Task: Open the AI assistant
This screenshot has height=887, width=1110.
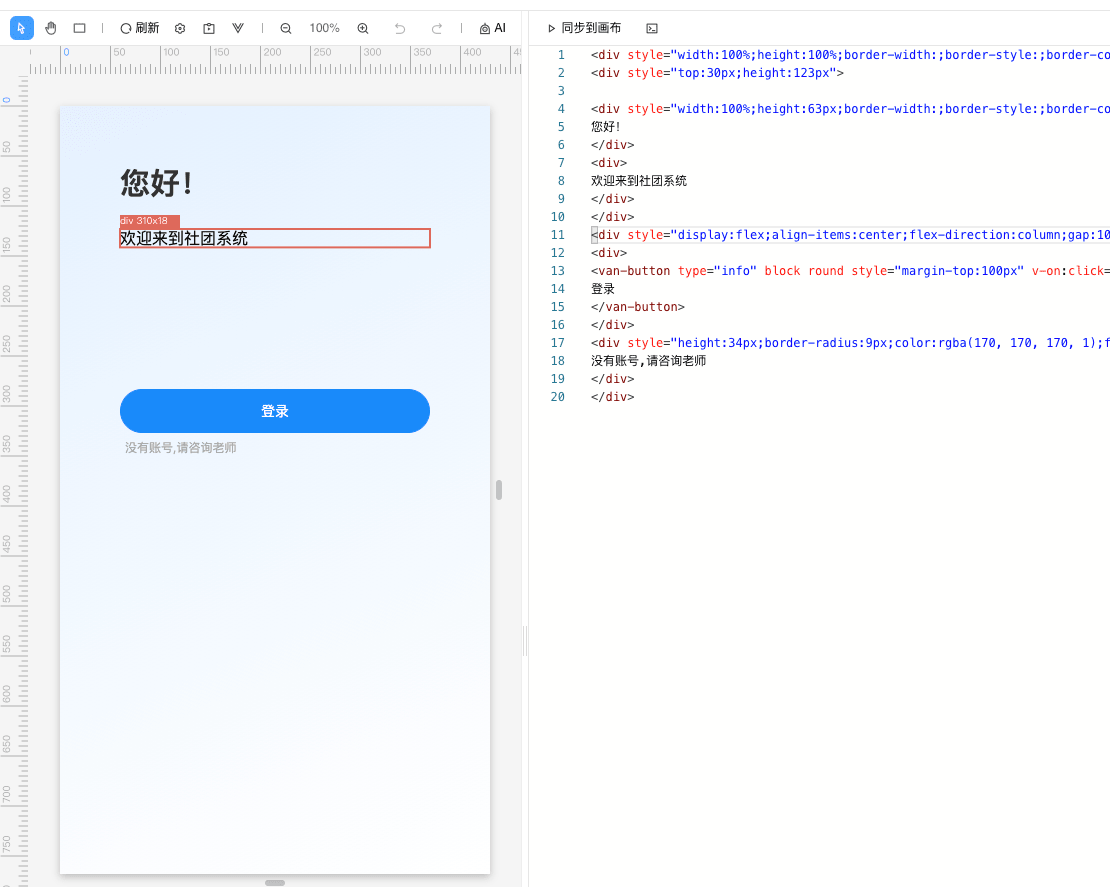Action: [x=493, y=28]
